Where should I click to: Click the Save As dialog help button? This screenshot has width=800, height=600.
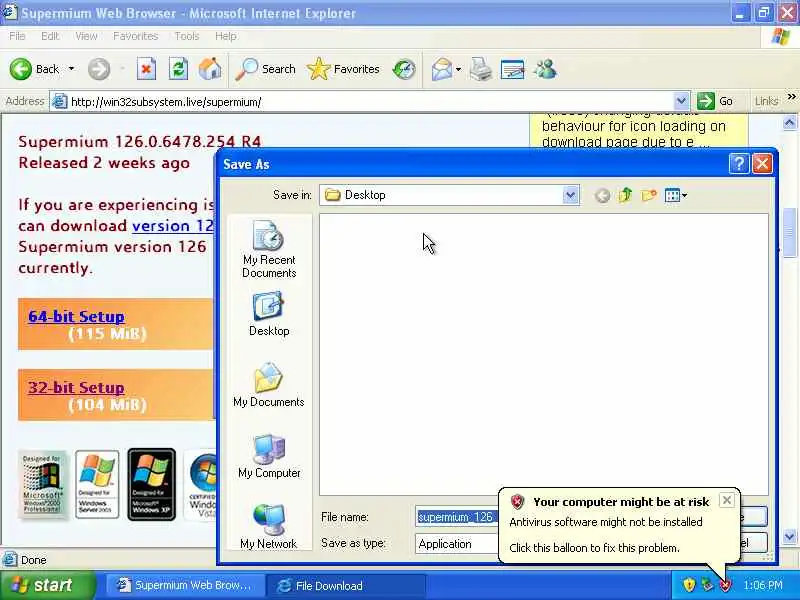[x=739, y=164]
